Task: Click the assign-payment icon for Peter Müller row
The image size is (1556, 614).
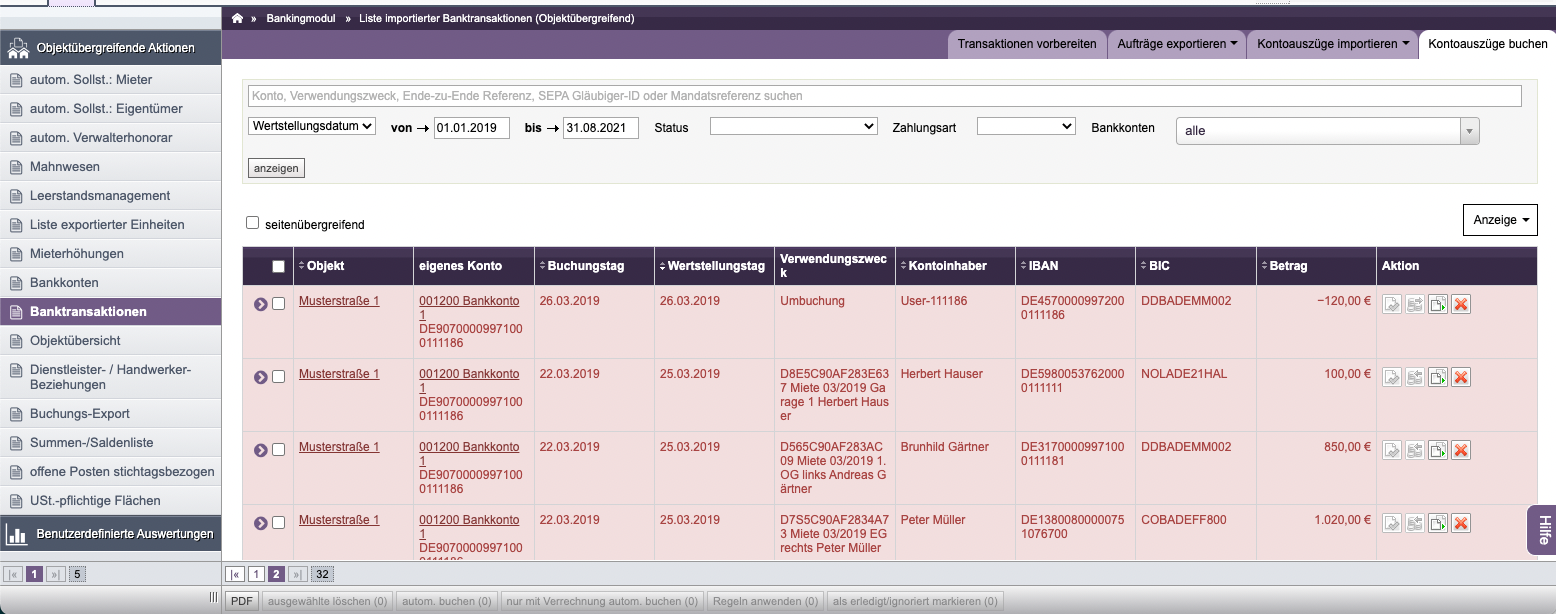Action: click(1415, 523)
